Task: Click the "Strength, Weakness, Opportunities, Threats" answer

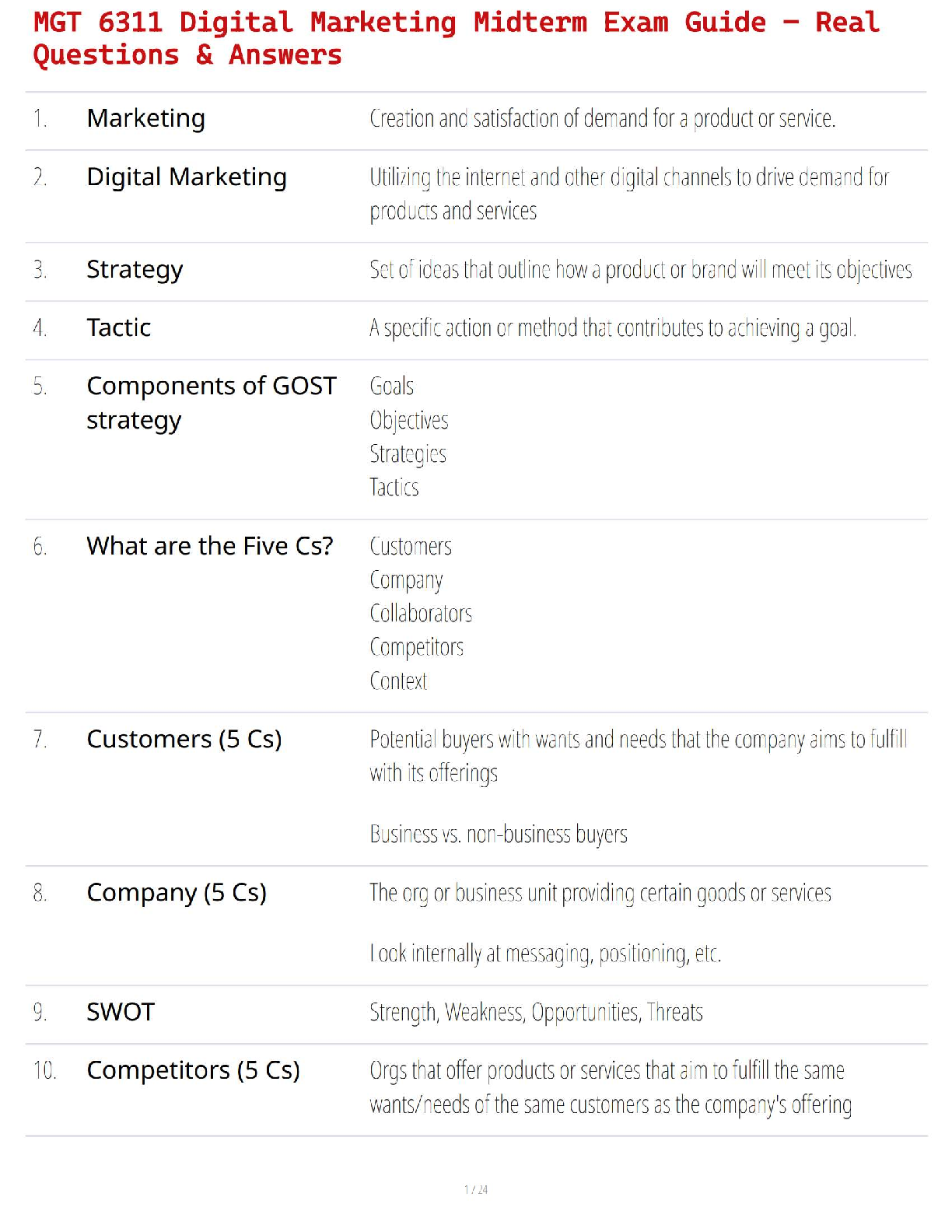Action: pos(536,1012)
